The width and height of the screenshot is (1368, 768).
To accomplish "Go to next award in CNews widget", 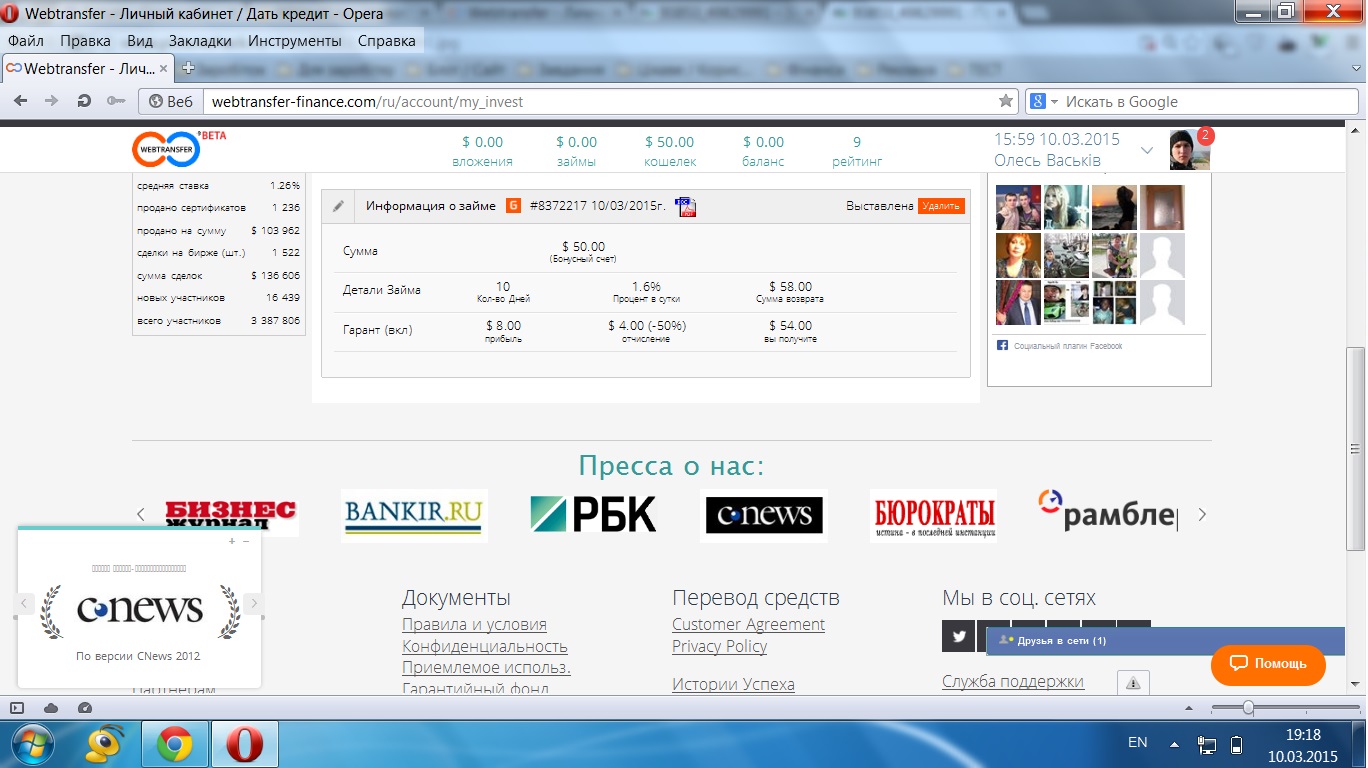I will tap(254, 603).
